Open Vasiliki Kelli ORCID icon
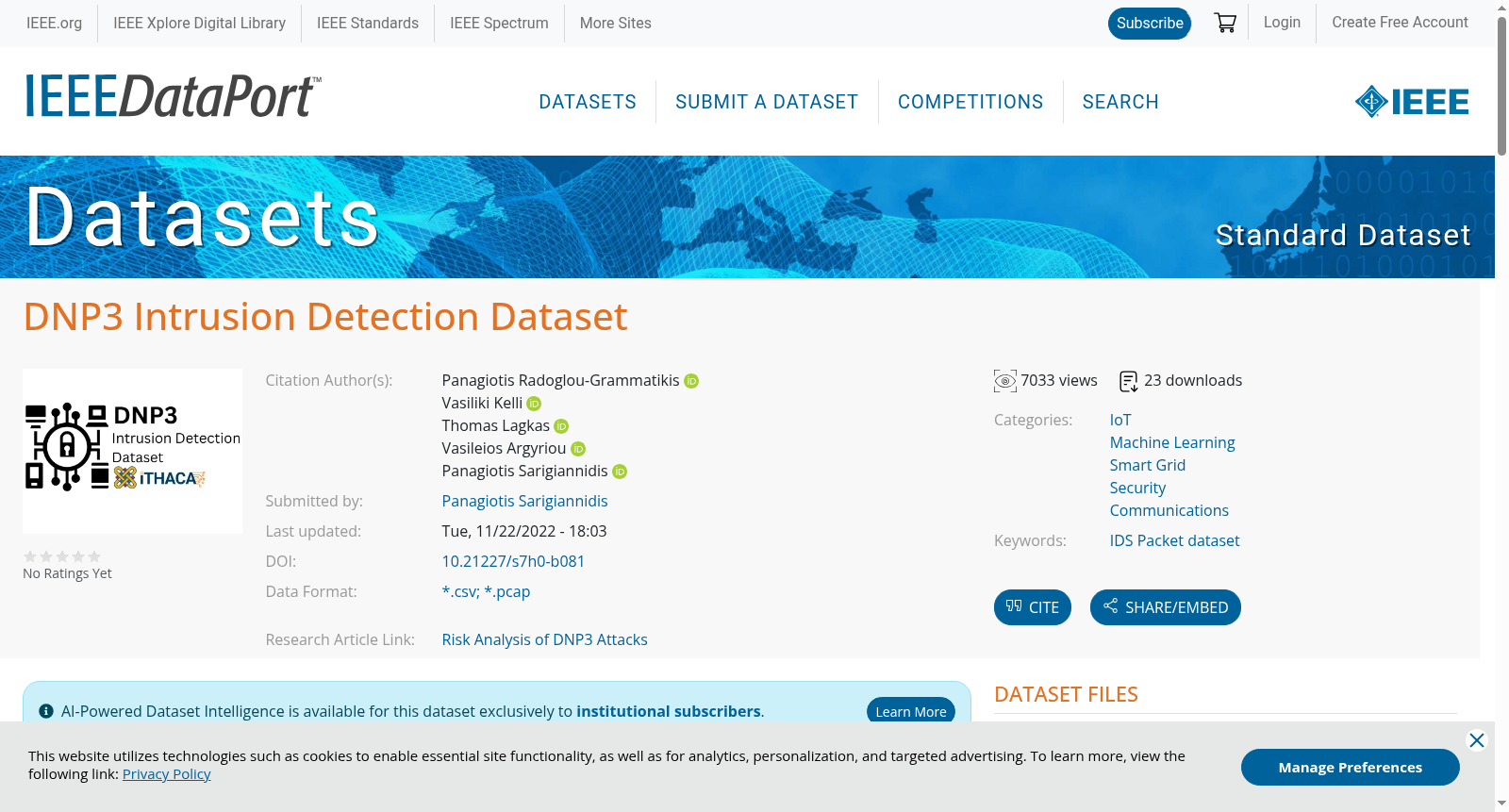The width and height of the screenshot is (1509, 812). [534, 404]
